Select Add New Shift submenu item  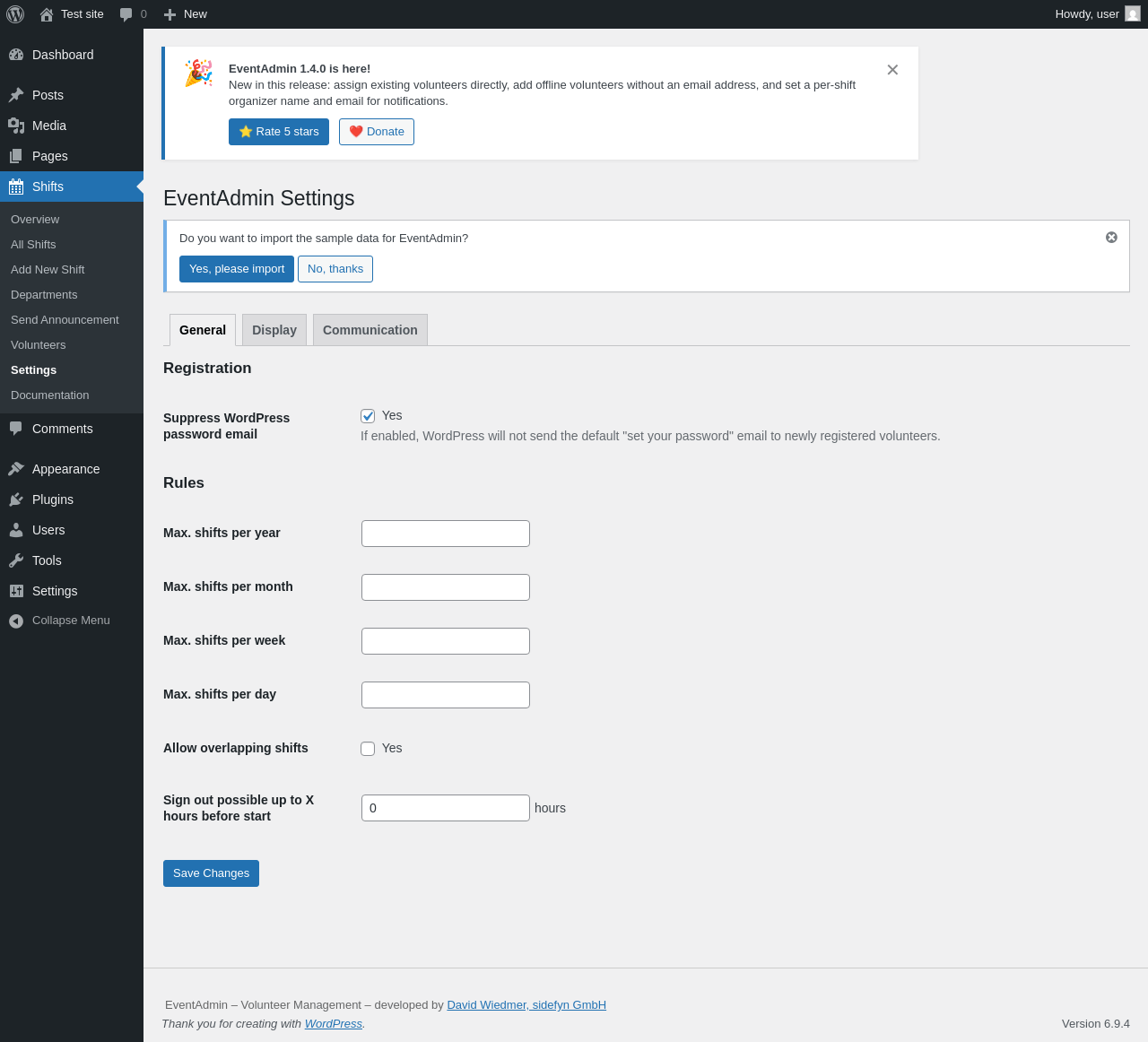pos(48,270)
